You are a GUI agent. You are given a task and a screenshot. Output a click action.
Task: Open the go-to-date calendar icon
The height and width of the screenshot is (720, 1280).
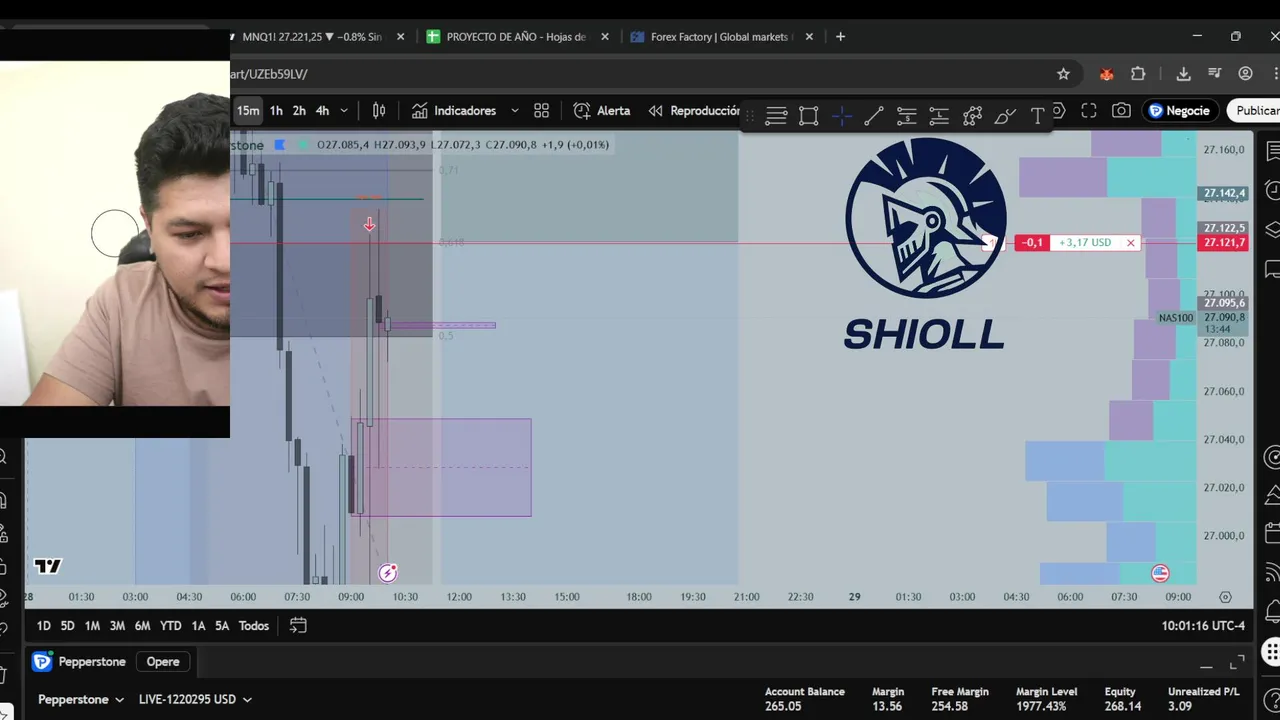coord(298,626)
